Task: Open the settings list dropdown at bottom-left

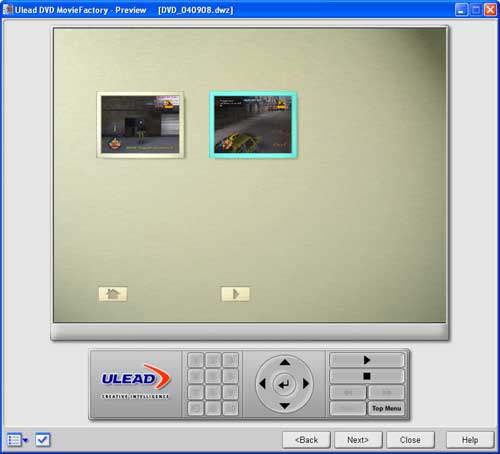Action: (x=18, y=440)
